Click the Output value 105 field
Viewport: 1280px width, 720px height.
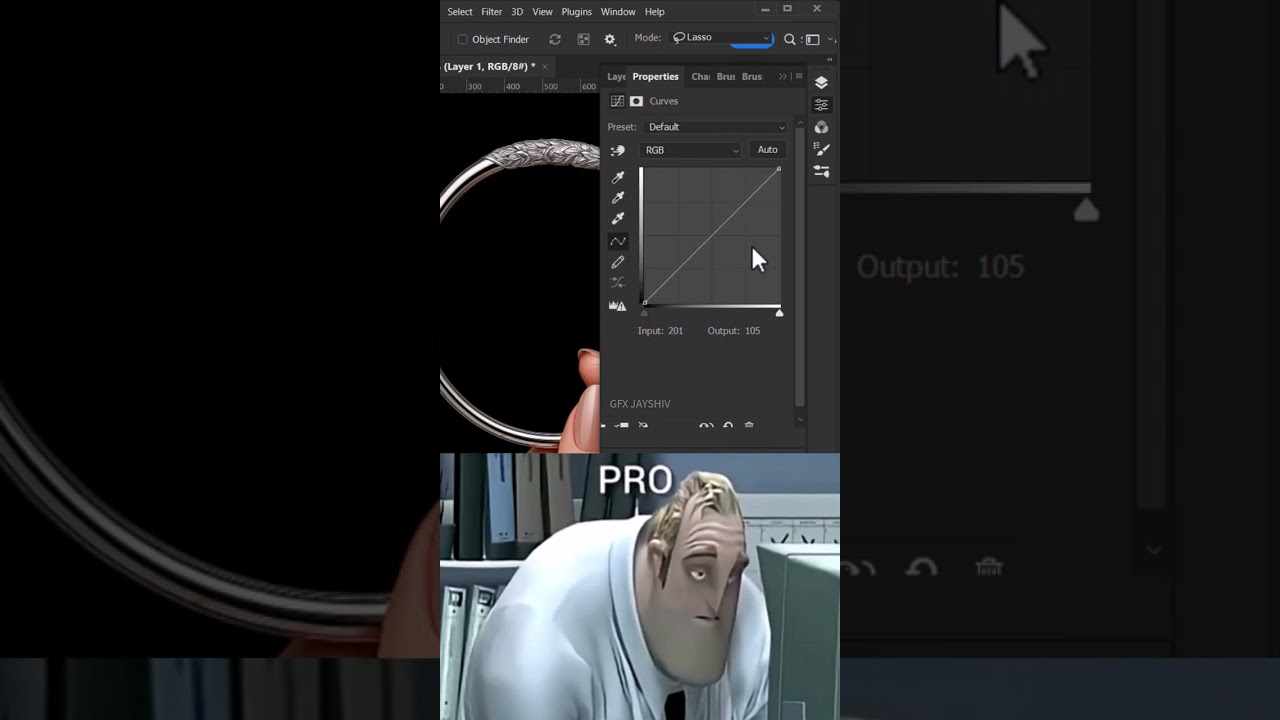752,331
